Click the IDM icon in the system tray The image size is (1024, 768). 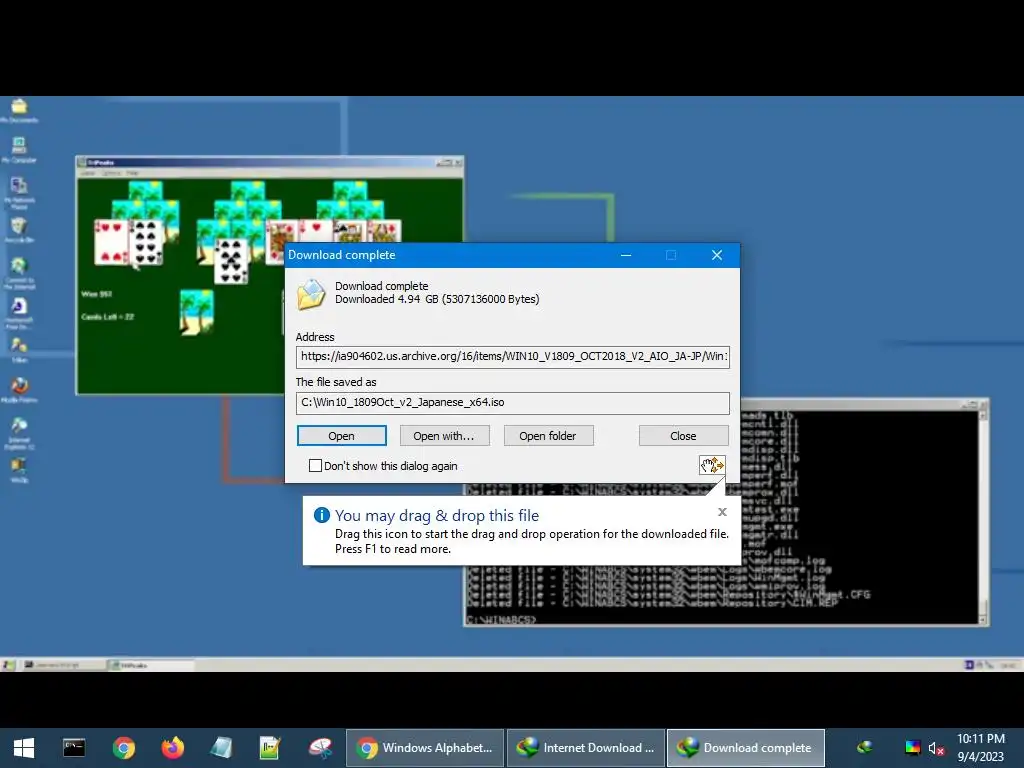coord(865,748)
